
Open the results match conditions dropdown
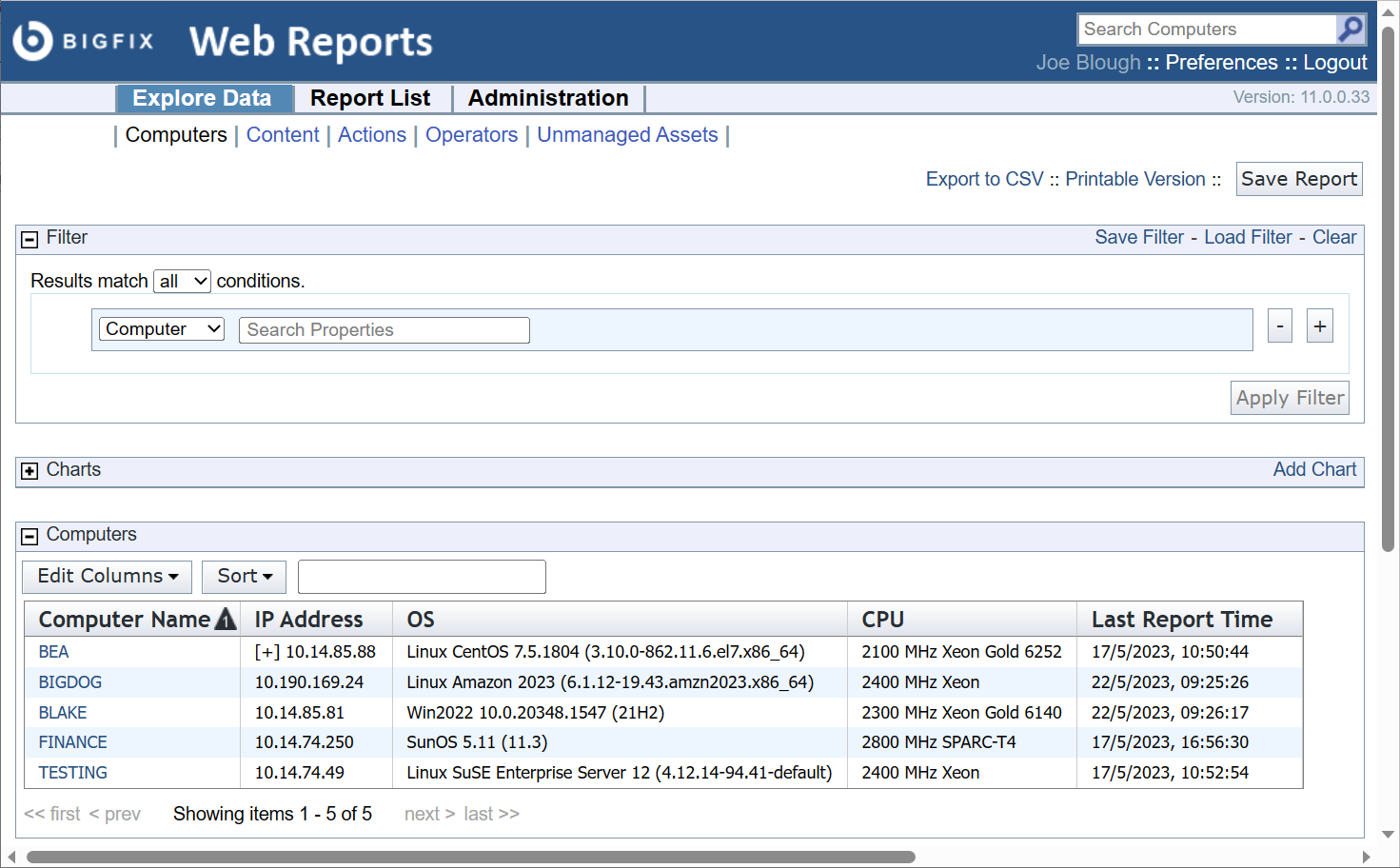point(182,281)
